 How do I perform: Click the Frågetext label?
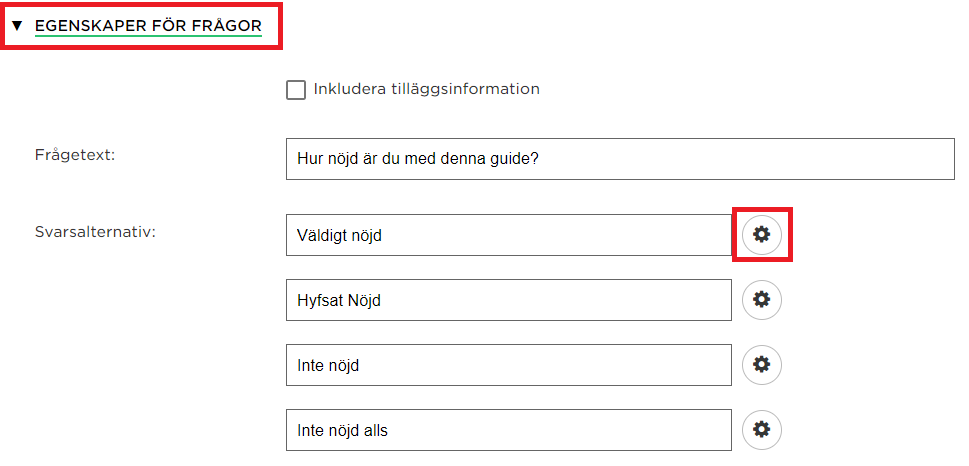click(x=75, y=155)
